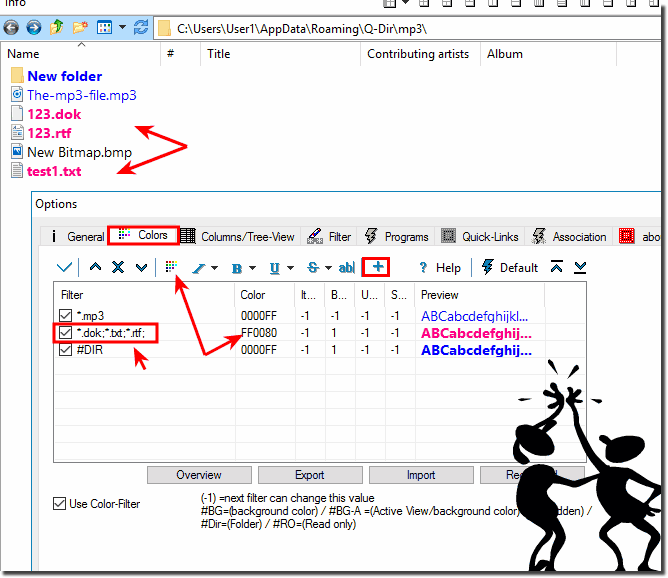Move filter to top of list
This screenshot has height=578, width=668.
556,267
